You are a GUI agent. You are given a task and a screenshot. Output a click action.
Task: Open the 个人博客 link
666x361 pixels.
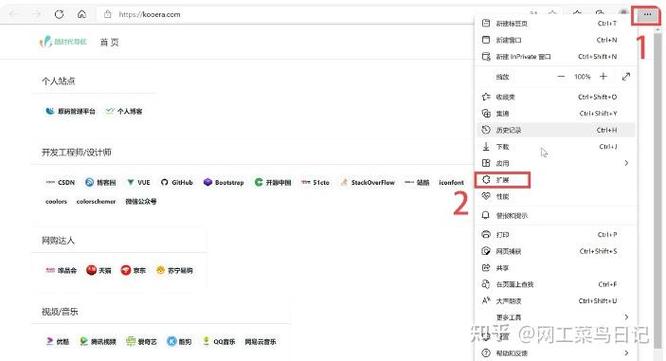tap(124, 111)
